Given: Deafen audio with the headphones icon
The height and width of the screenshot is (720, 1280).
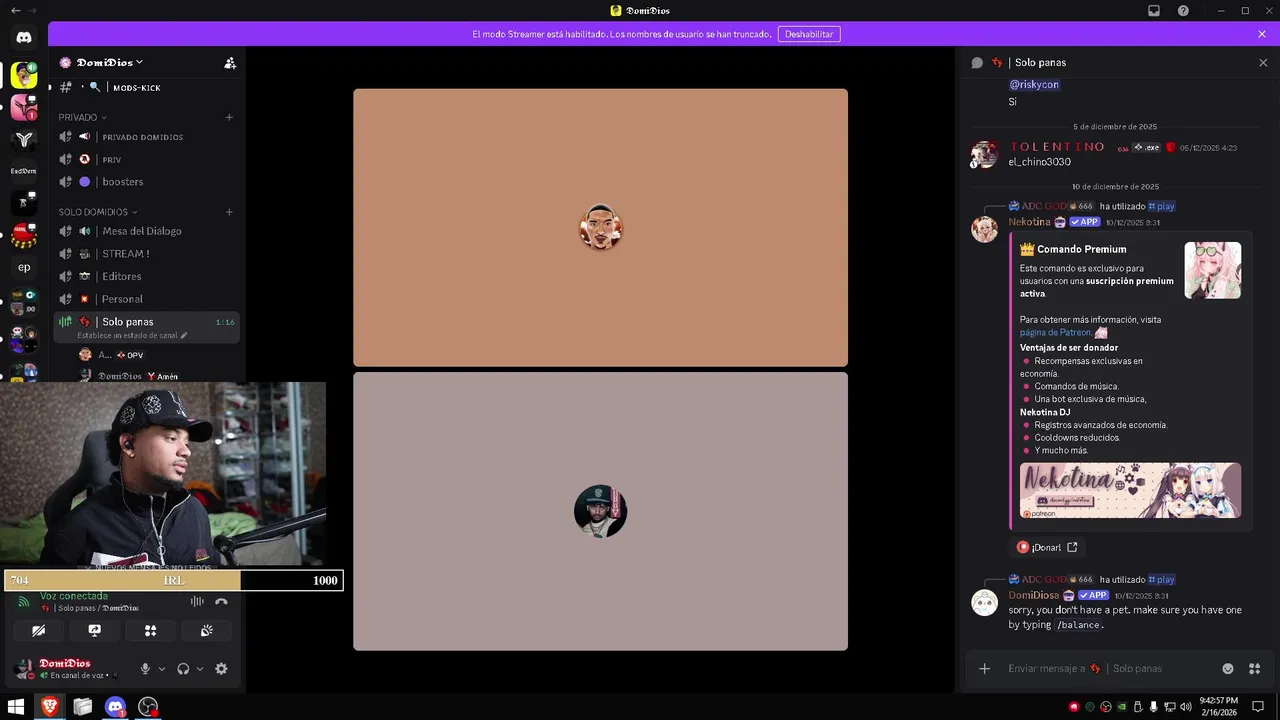Looking at the screenshot, I should [183, 669].
